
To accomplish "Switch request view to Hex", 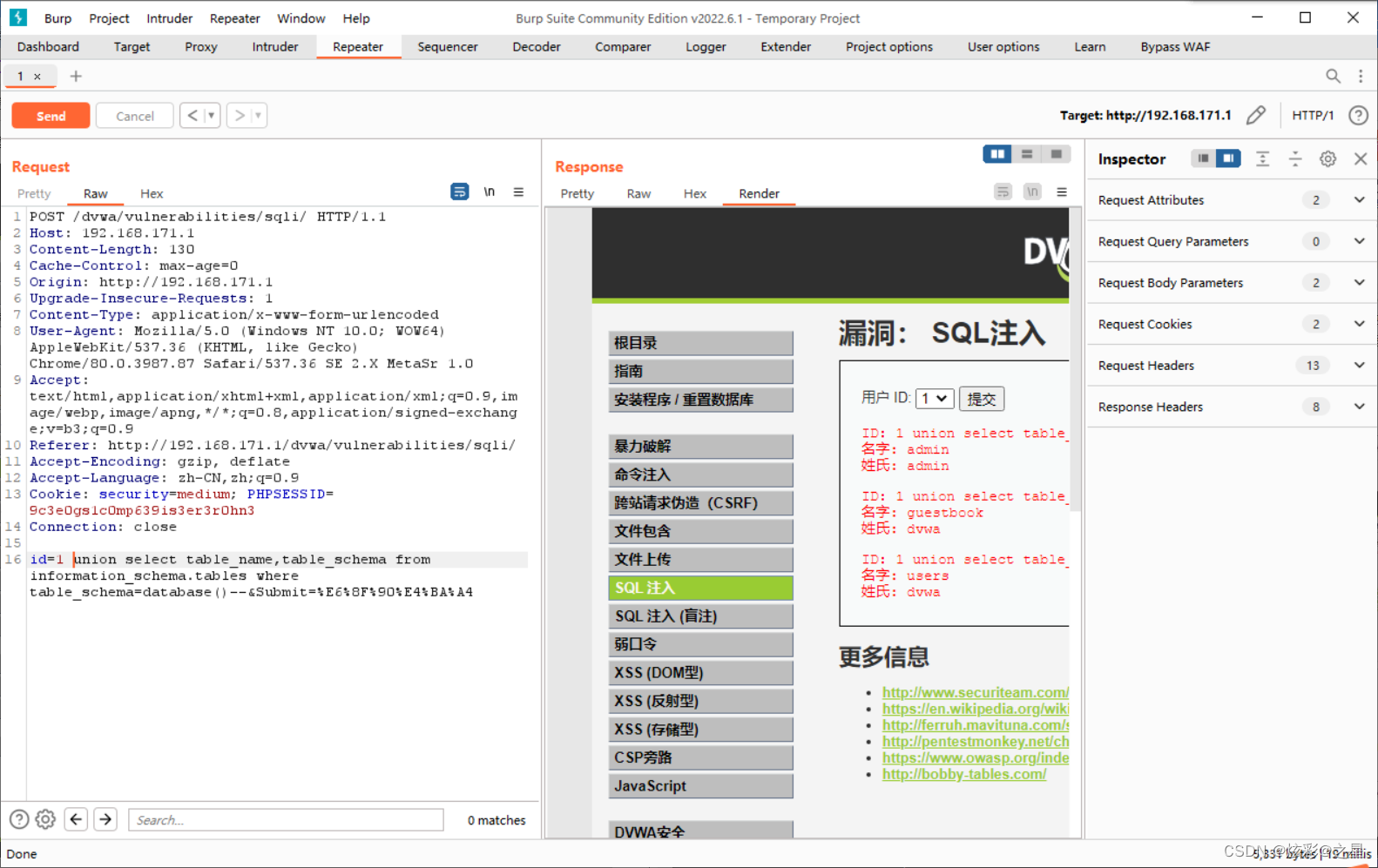I will click(152, 193).
